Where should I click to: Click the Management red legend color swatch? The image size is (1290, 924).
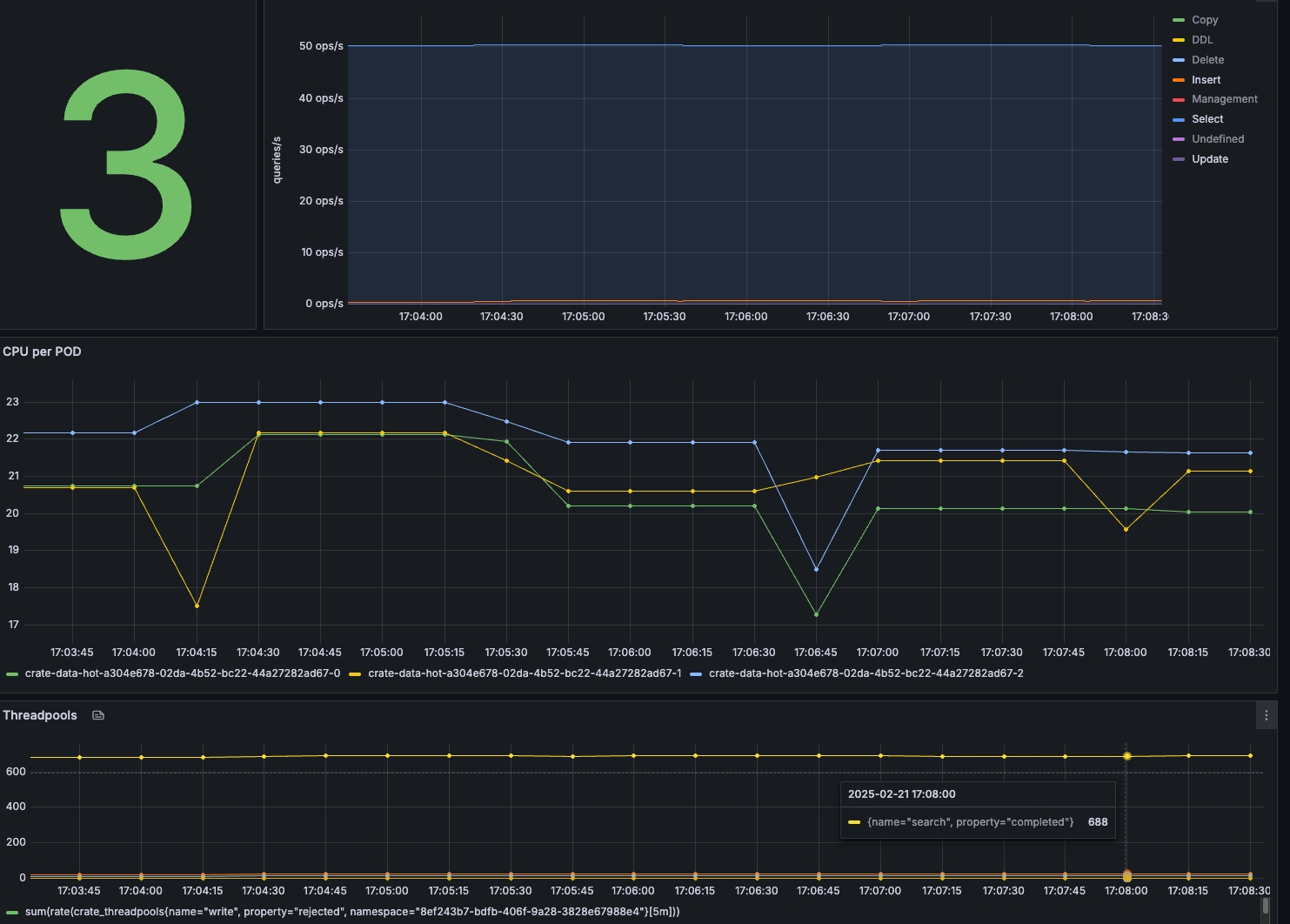(1179, 100)
